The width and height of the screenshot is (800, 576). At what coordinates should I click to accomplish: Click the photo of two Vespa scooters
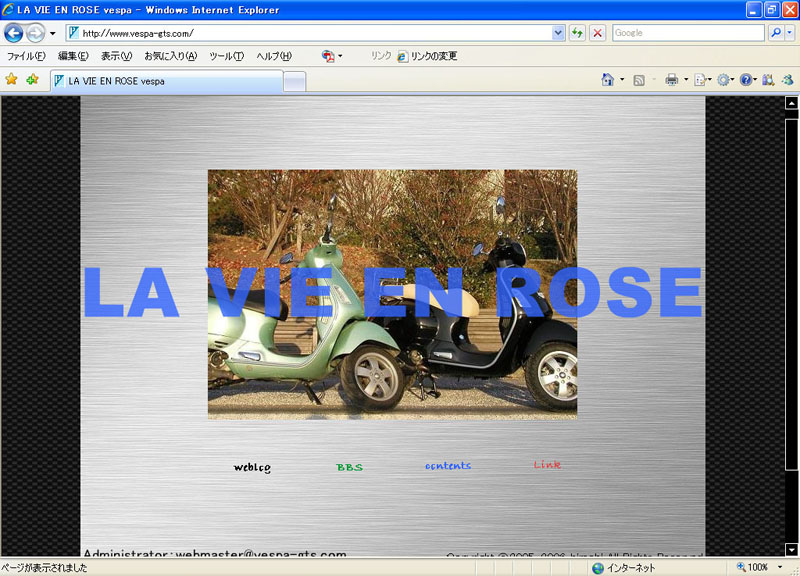click(x=392, y=294)
